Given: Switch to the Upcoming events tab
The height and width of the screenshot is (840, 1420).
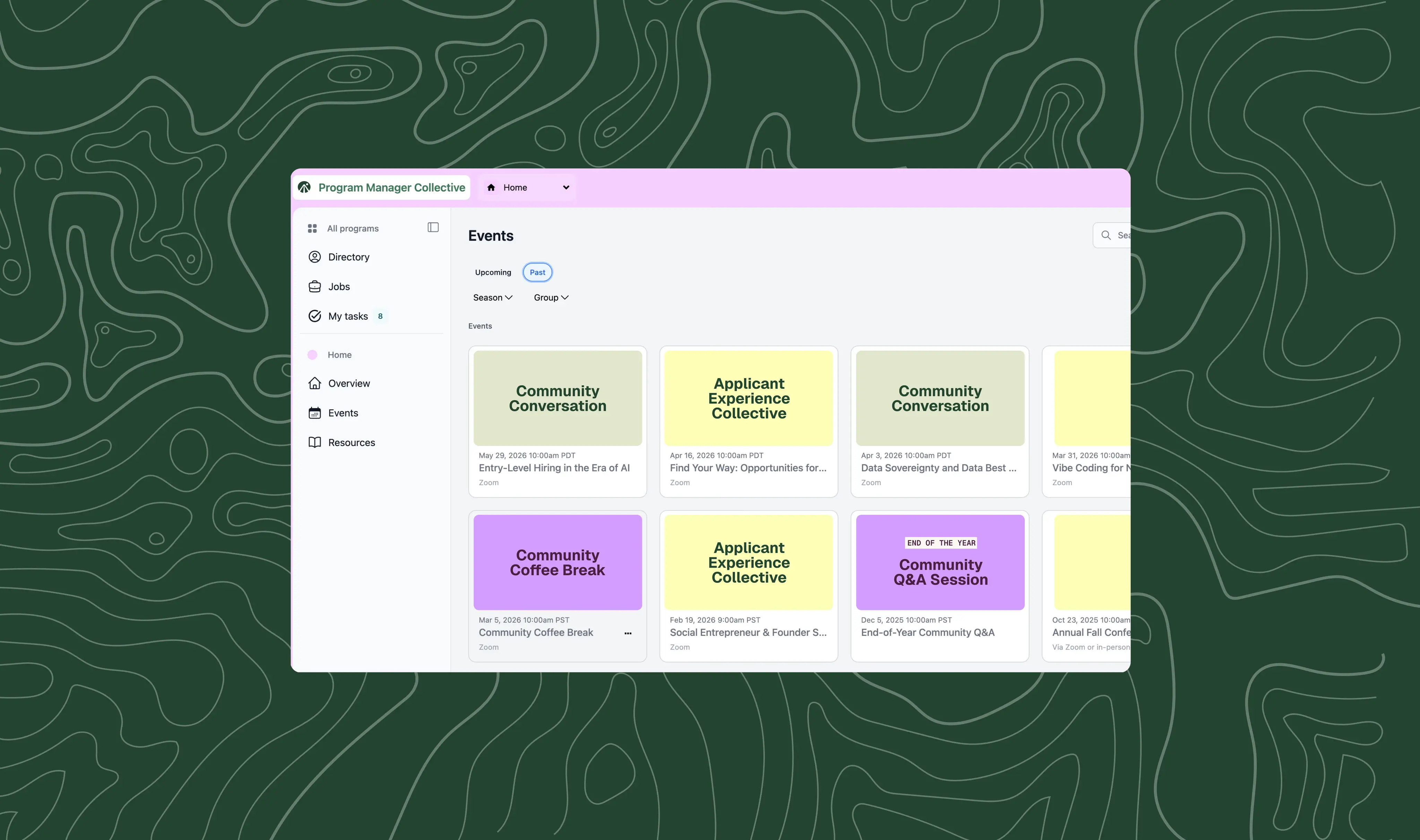Looking at the screenshot, I should 493,272.
